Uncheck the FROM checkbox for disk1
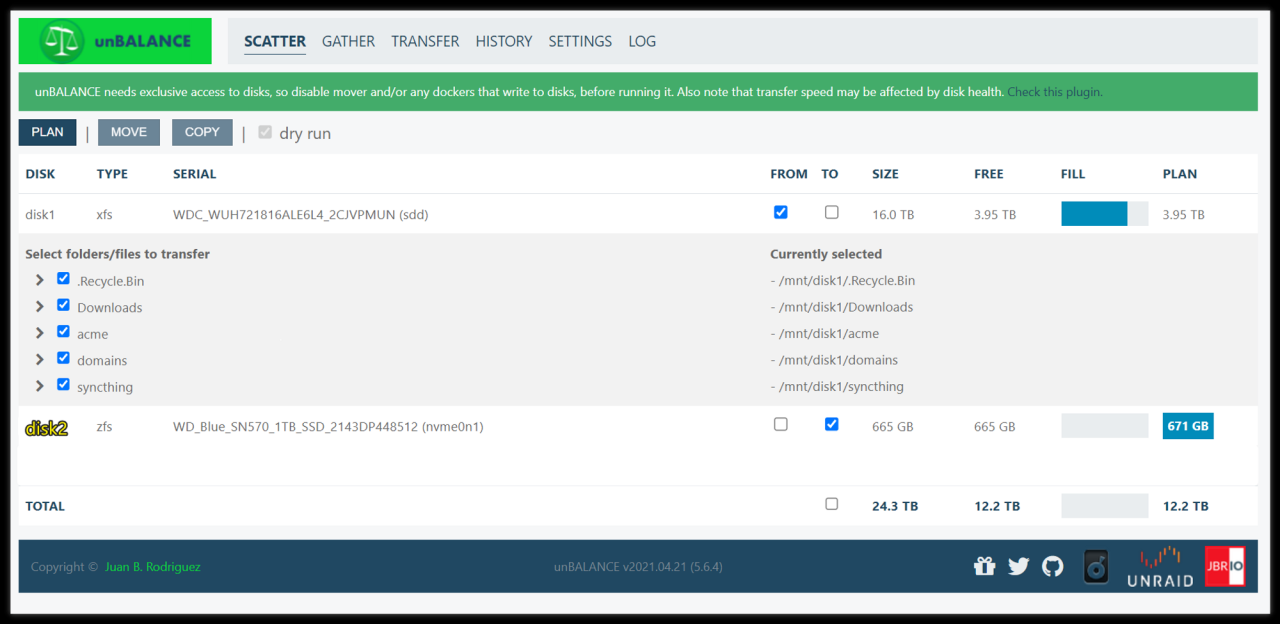This screenshot has width=1280, height=624. (781, 212)
